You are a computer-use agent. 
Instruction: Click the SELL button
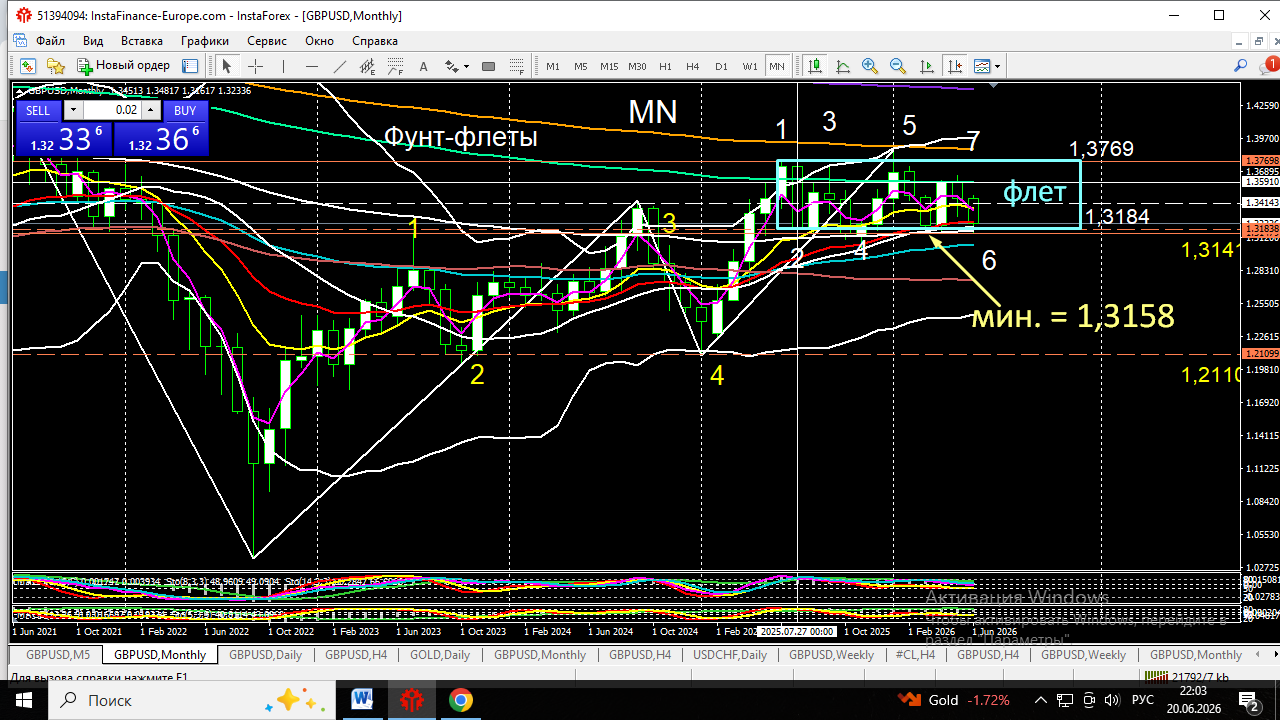[x=38, y=110]
